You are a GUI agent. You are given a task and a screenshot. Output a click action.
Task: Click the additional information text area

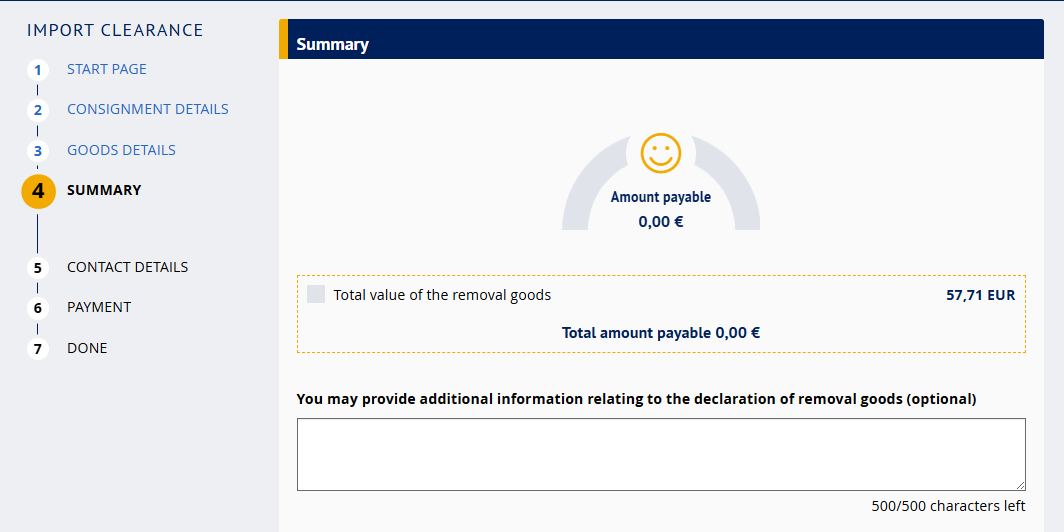pyautogui.click(x=660, y=454)
